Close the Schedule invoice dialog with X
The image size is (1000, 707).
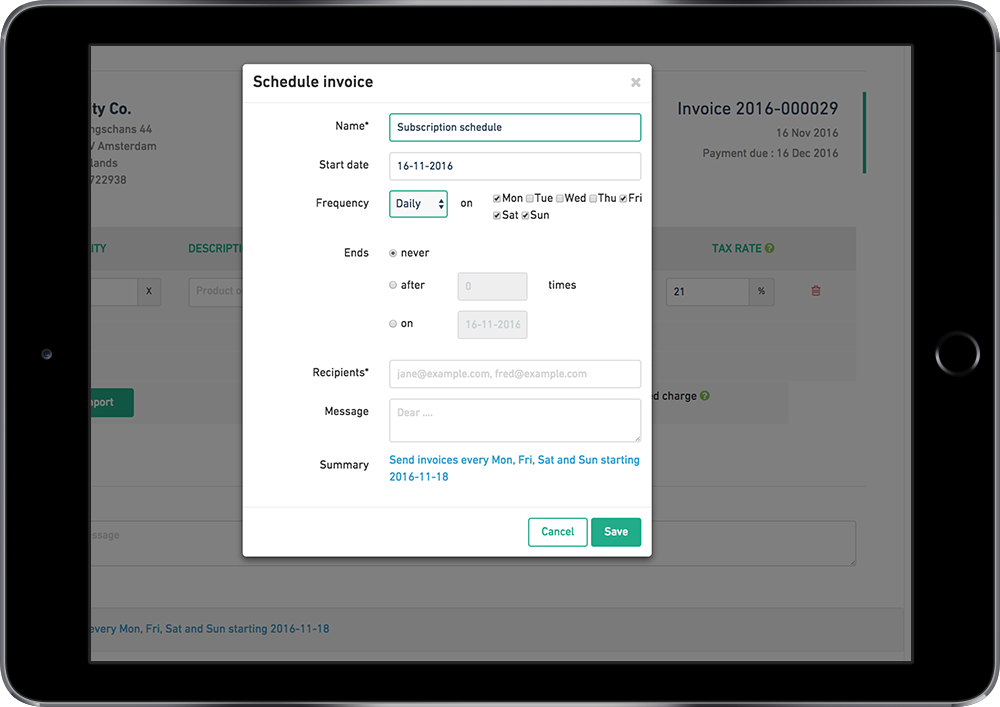point(635,82)
